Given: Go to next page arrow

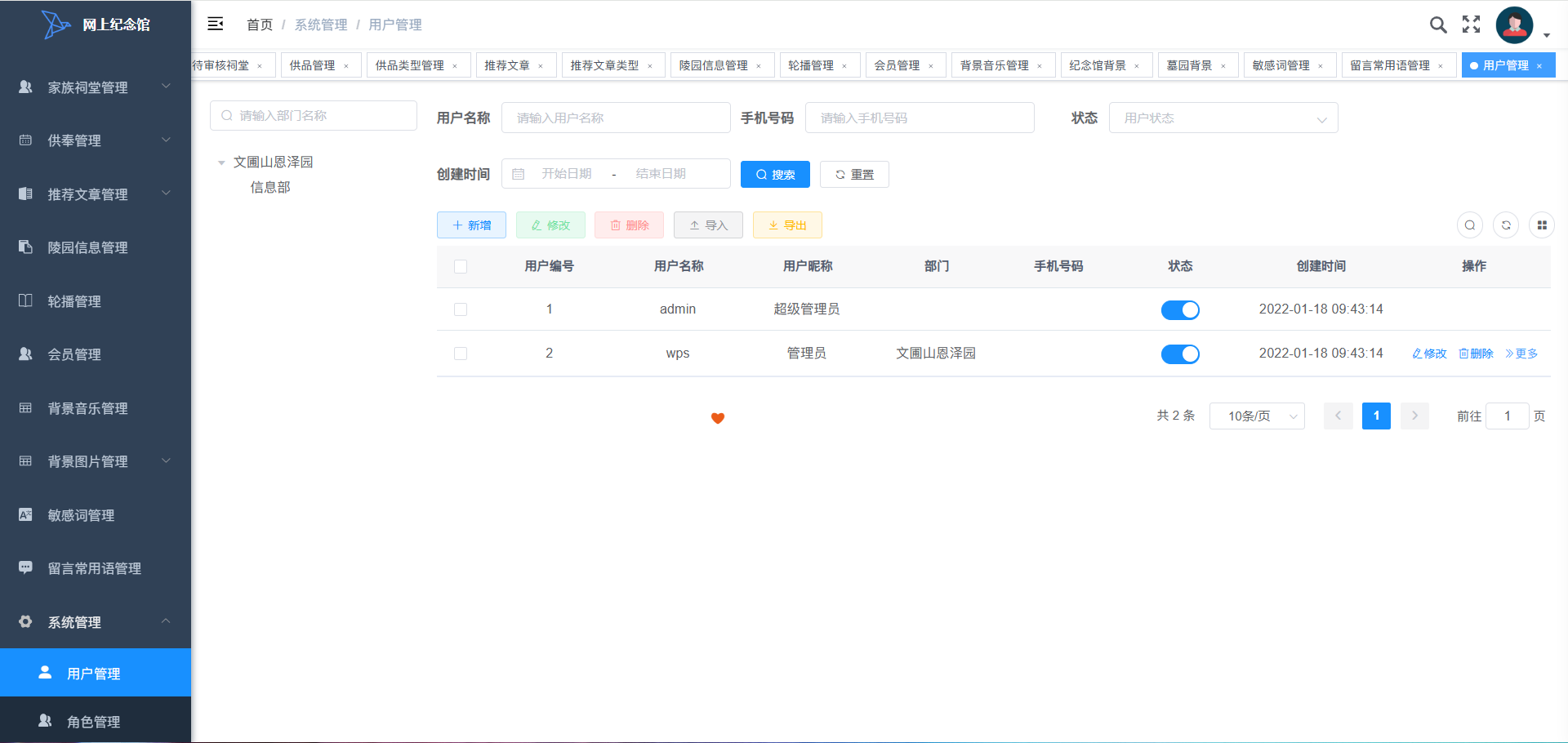Looking at the screenshot, I should coord(1414,416).
